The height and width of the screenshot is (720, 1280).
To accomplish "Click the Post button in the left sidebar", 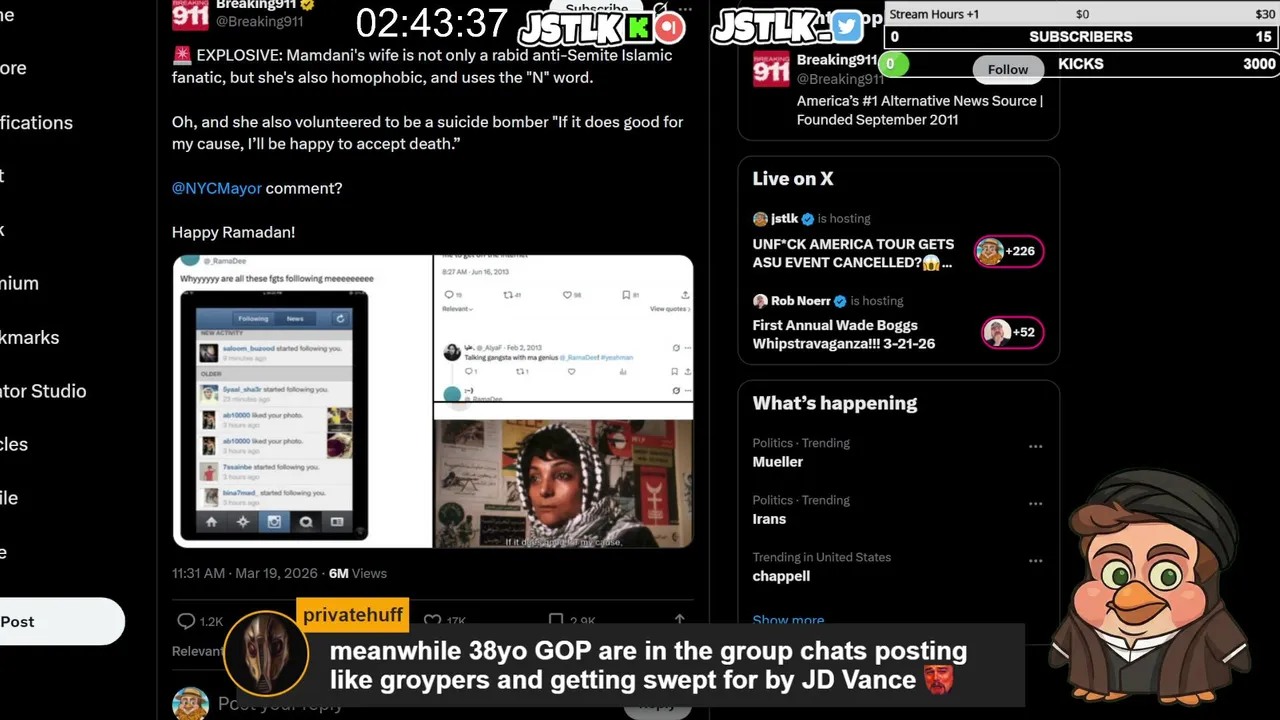I will point(62,621).
